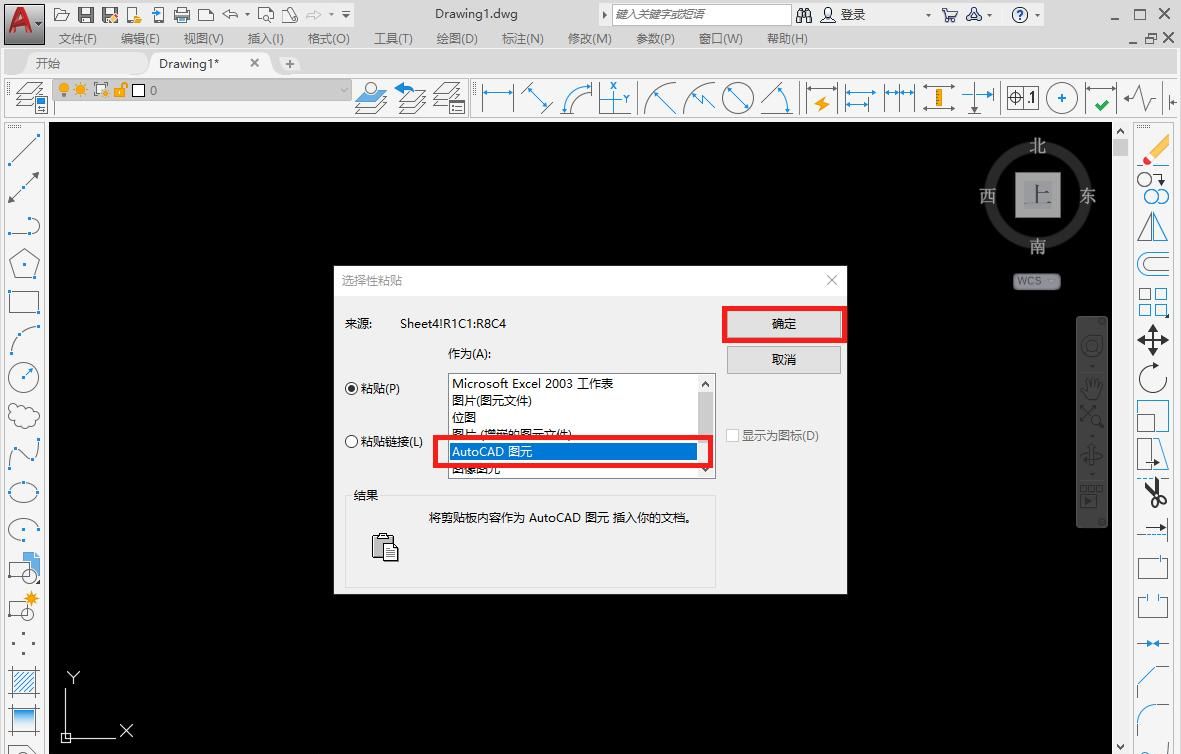This screenshot has width=1181, height=754.
Task: Choose the Trim scissors tool
Action: pos(1152,492)
